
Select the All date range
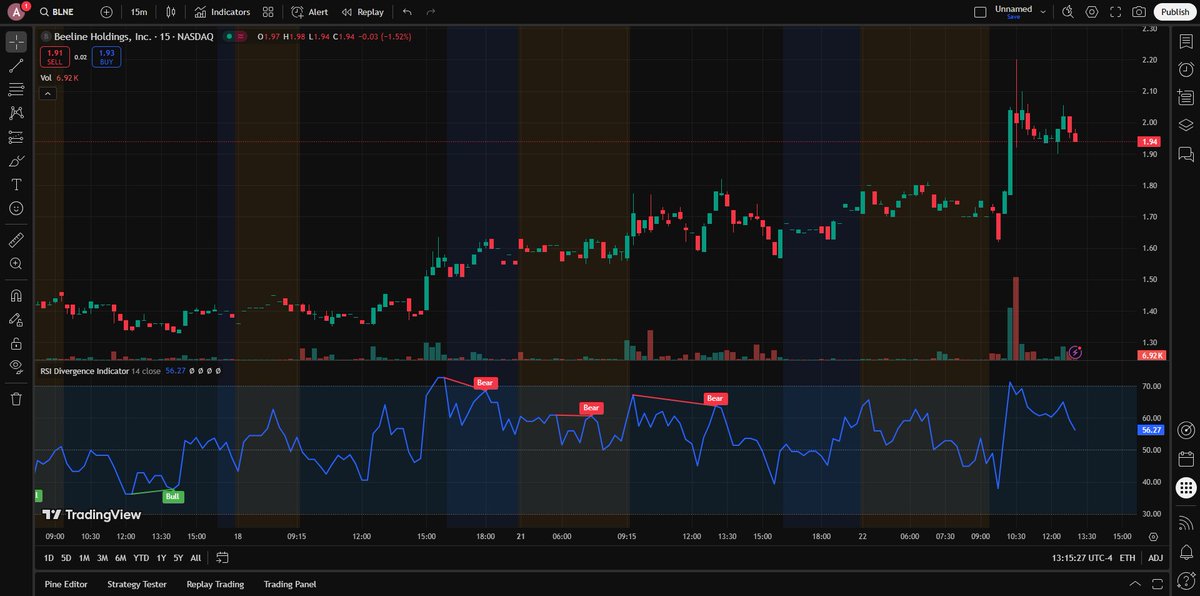[x=195, y=557]
